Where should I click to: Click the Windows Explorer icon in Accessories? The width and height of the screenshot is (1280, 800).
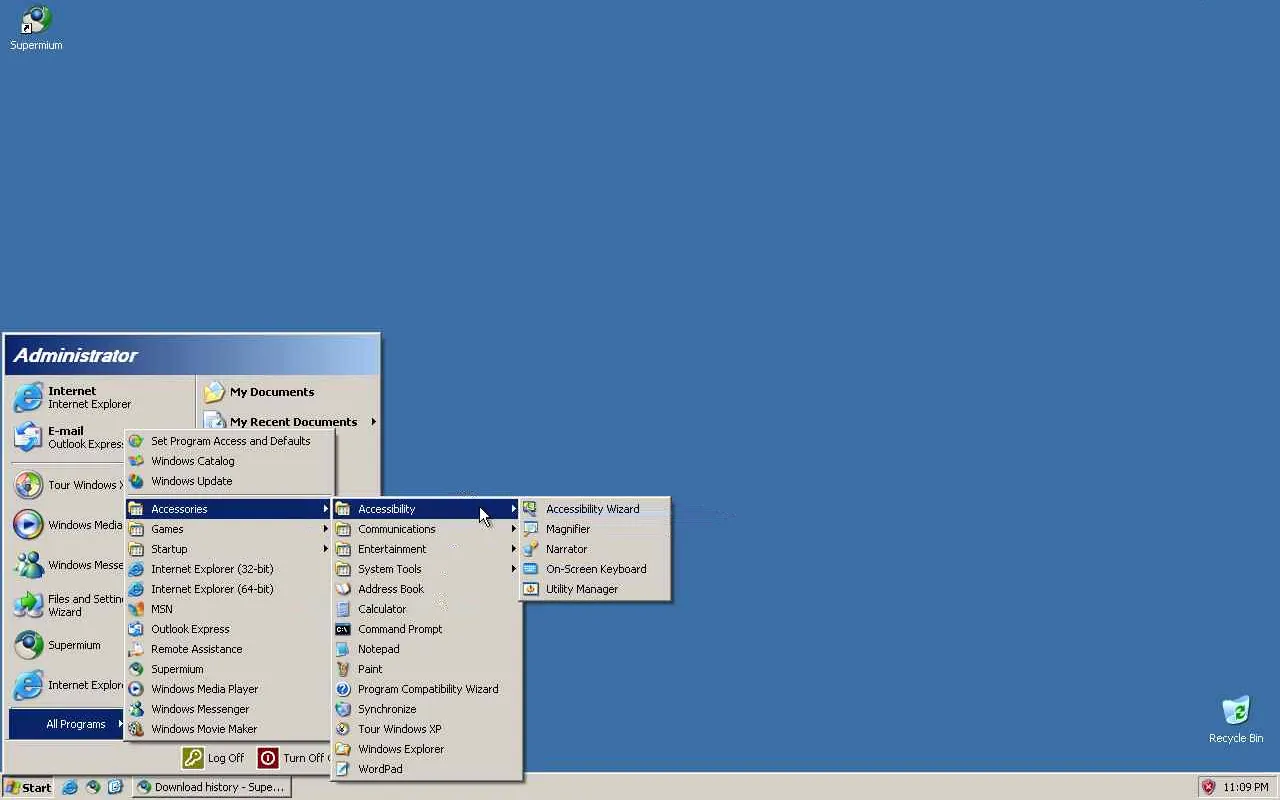coord(343,749)
